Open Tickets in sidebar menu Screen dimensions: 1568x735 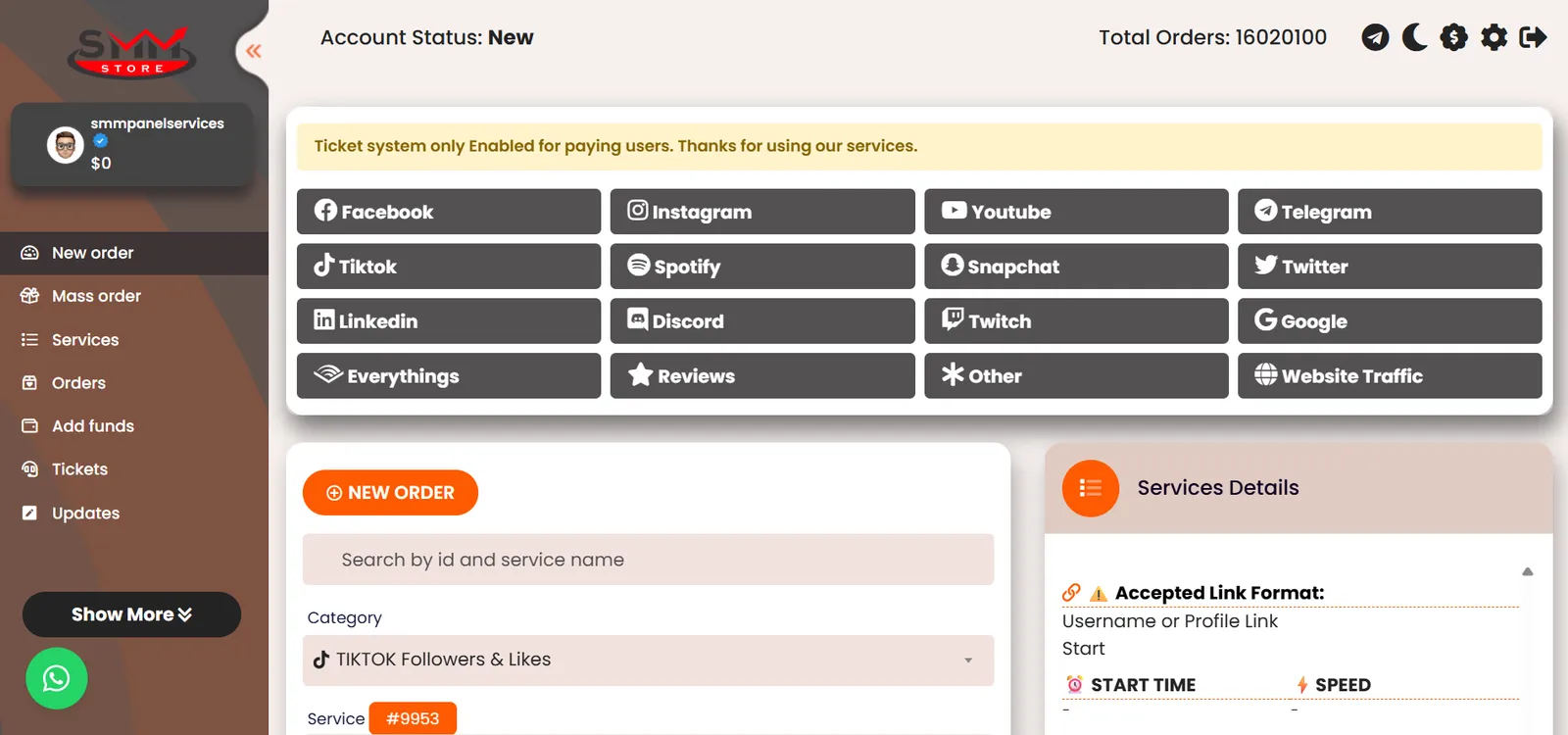134,469
